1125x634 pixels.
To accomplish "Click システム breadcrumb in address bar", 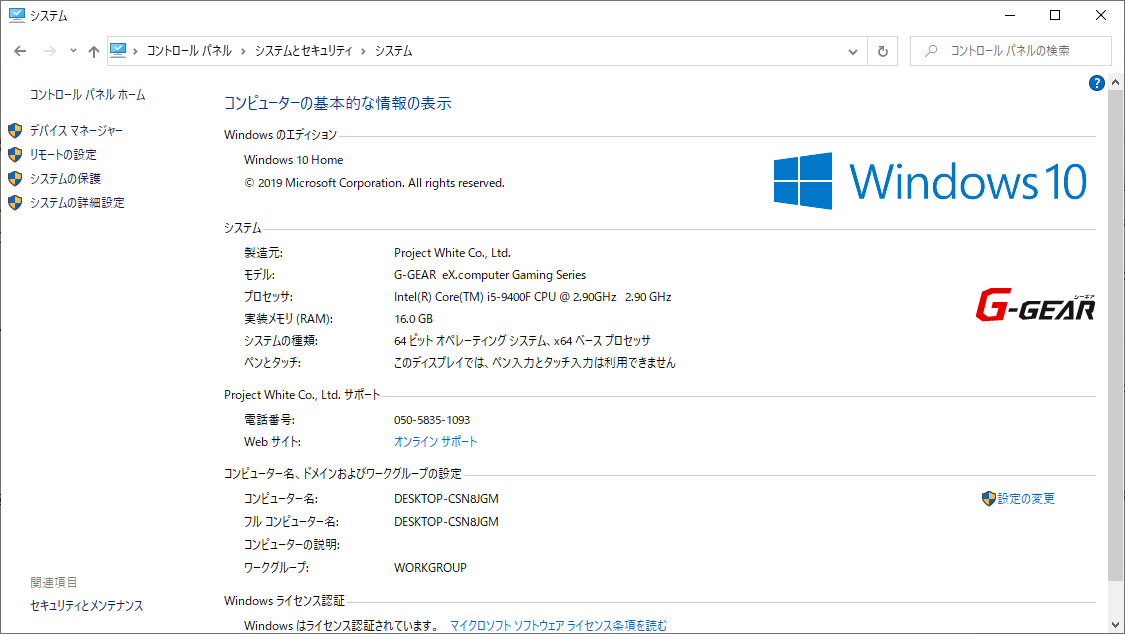I will (393, 51).
